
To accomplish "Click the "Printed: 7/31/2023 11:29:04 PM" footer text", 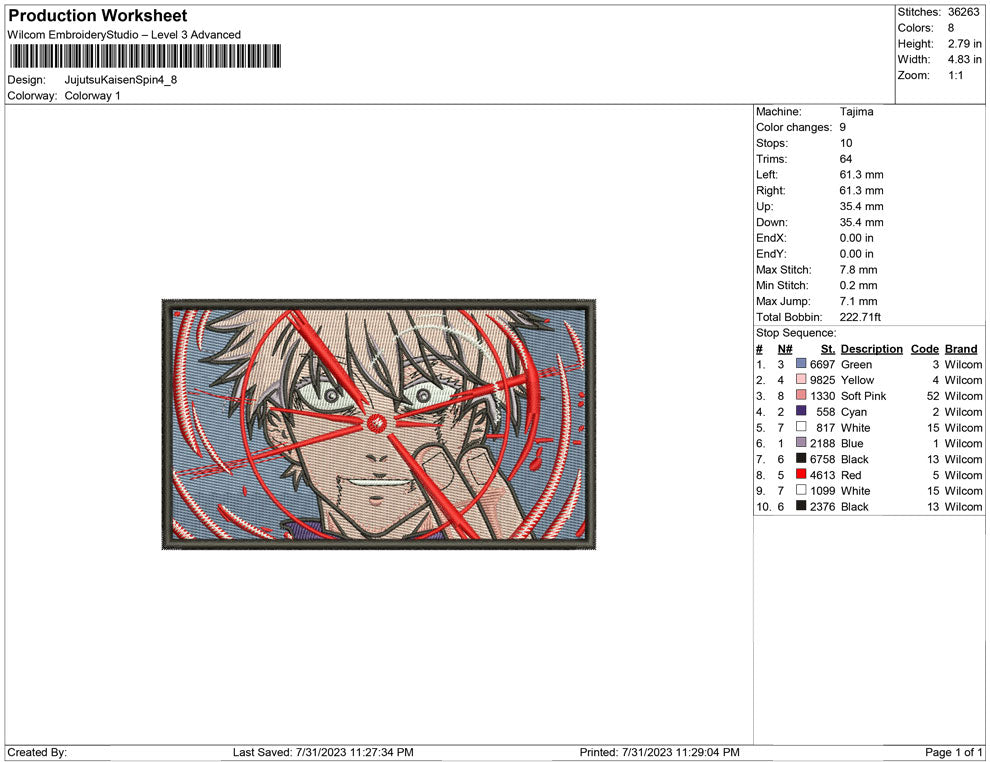I will [x=659, y=751].
